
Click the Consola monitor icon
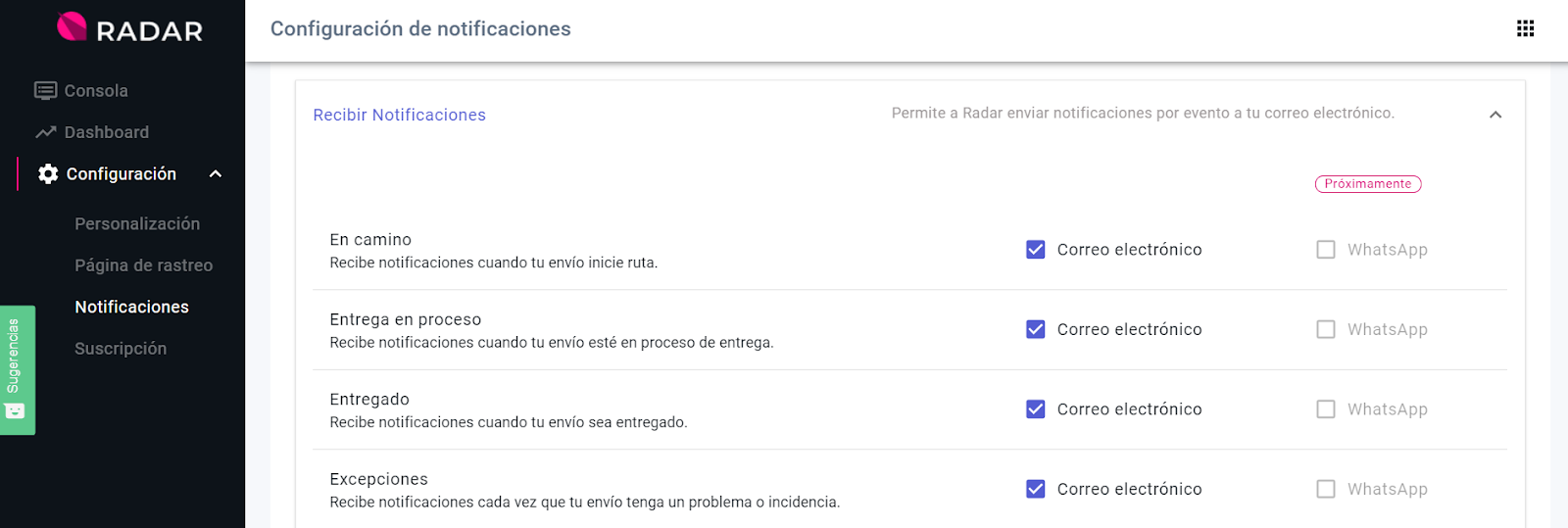45,91
